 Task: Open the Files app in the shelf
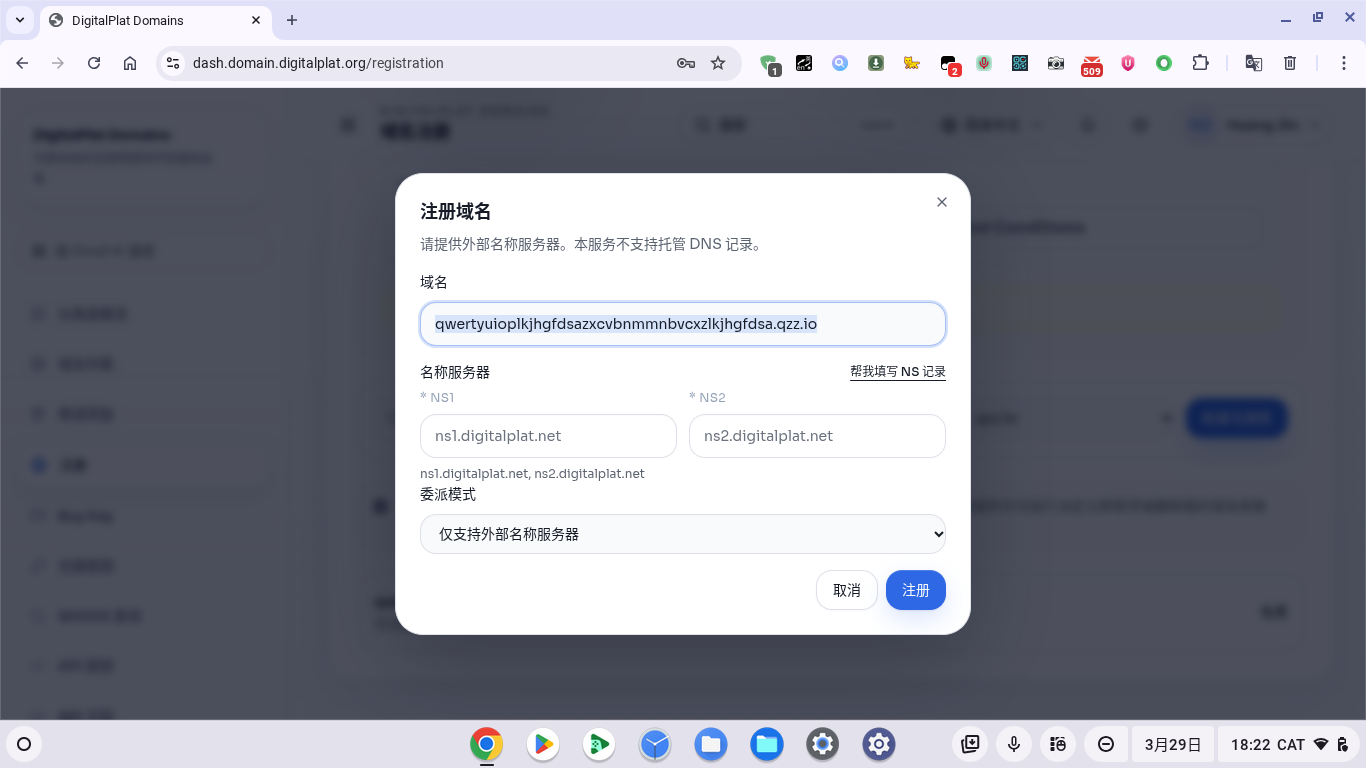(x=711, y=744)
